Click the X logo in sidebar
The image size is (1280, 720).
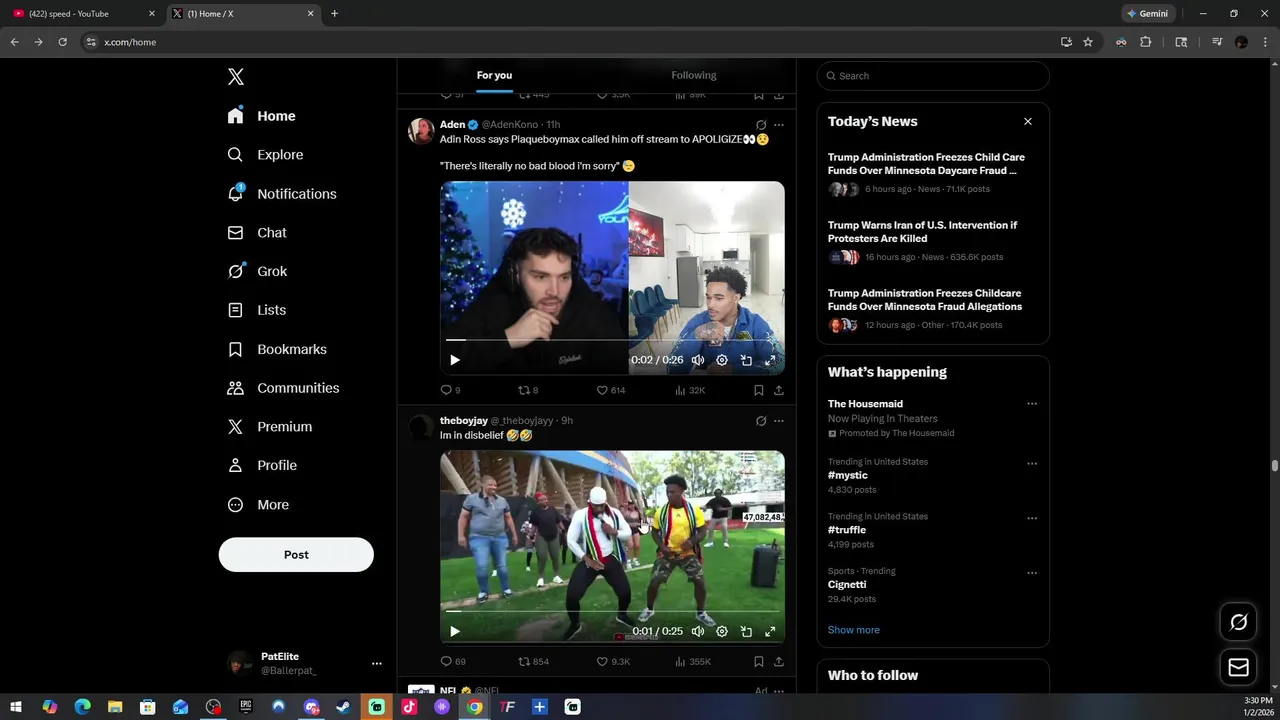click(236, 77)
